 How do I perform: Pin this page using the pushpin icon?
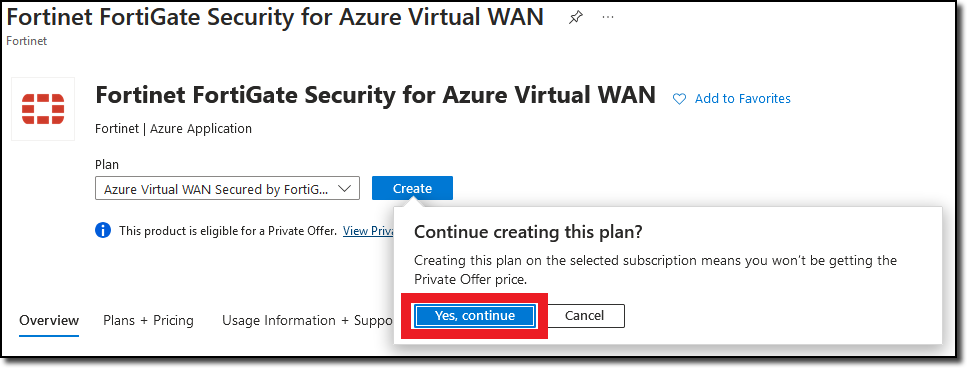[575, 18]
